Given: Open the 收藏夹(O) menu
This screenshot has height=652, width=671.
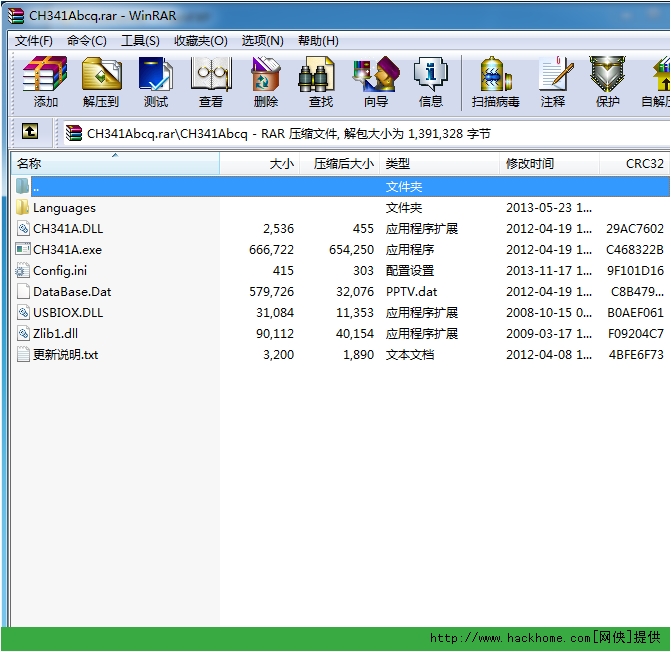Looking at the screenshot, I should (201, 41).
